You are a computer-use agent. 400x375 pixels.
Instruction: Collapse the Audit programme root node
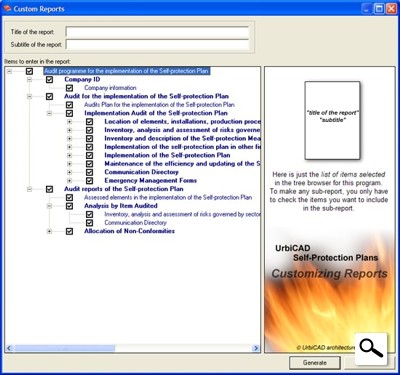[x=9, y=71]
